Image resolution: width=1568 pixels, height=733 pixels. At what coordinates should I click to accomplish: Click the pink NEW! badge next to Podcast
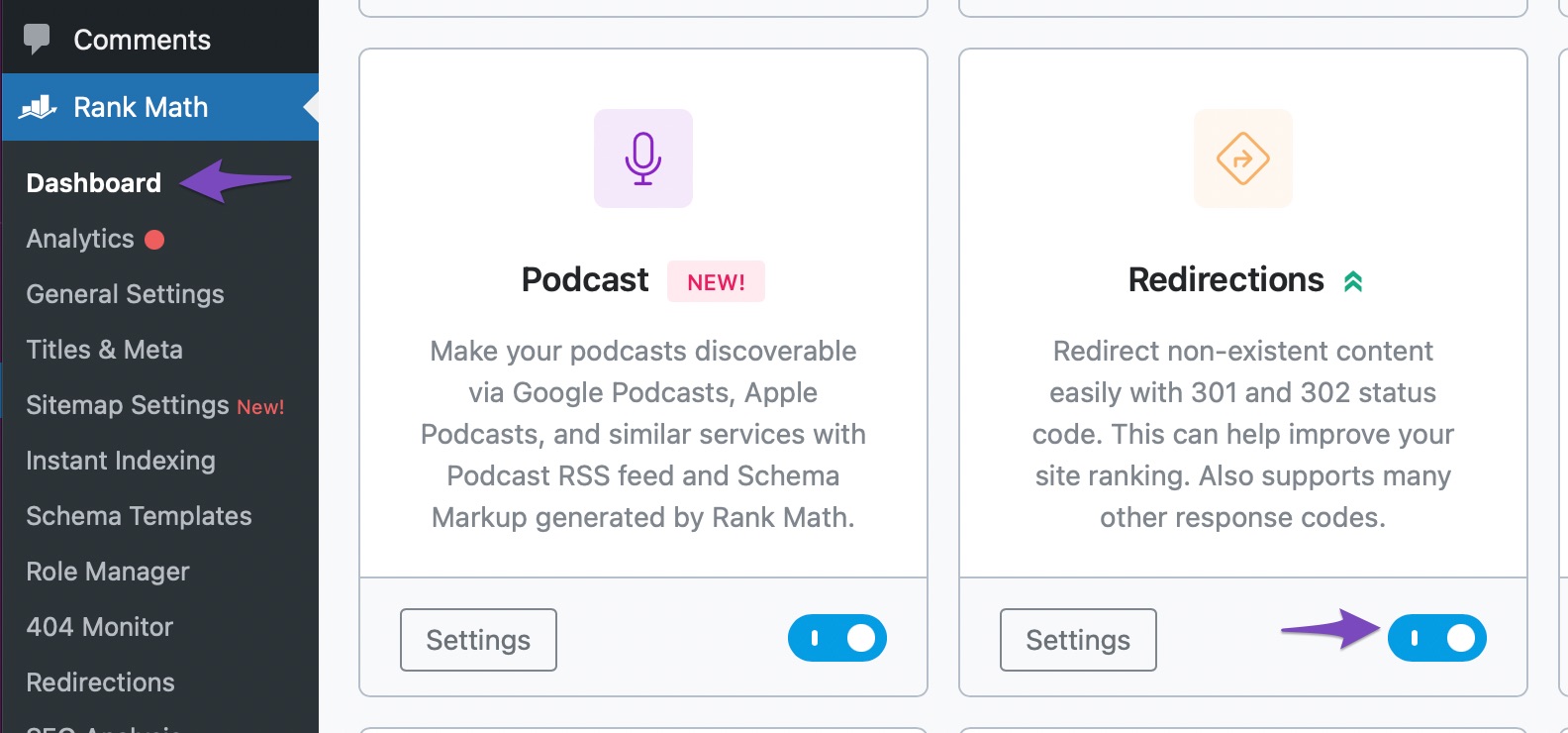point(716,282)
